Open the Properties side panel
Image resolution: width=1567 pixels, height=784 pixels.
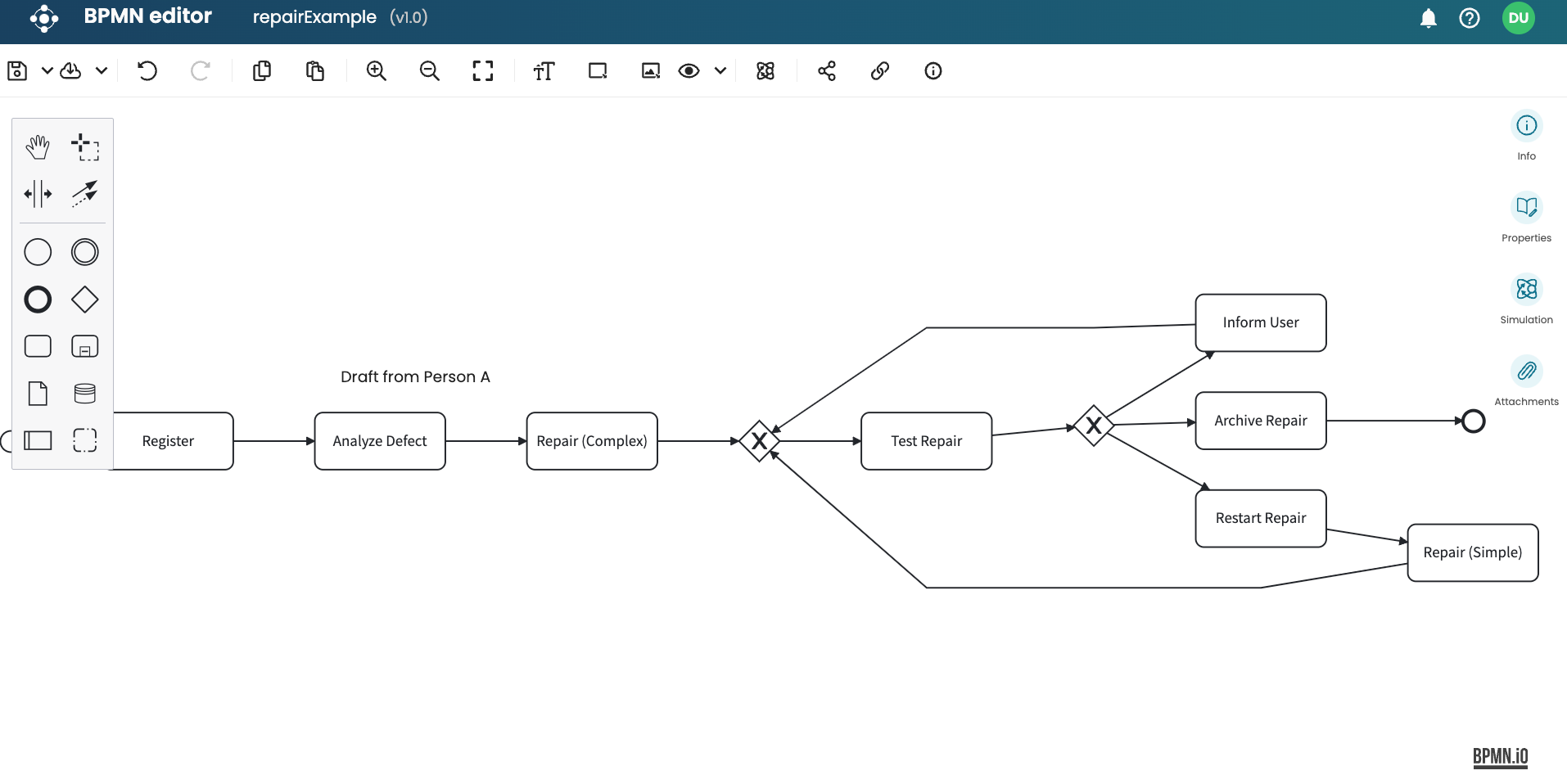click(x=1526, y=208)
